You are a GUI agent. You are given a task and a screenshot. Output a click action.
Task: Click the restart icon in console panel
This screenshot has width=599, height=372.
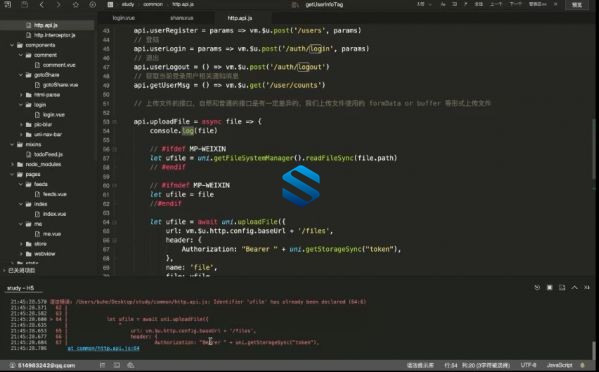(537, 287)
